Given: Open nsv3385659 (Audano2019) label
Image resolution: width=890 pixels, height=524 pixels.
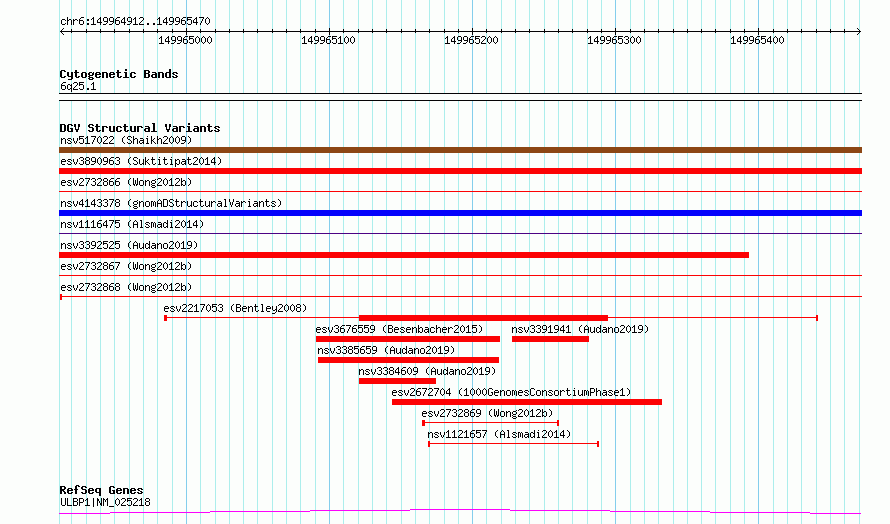Looking at the screenshot, I should (x=386, y=350).
